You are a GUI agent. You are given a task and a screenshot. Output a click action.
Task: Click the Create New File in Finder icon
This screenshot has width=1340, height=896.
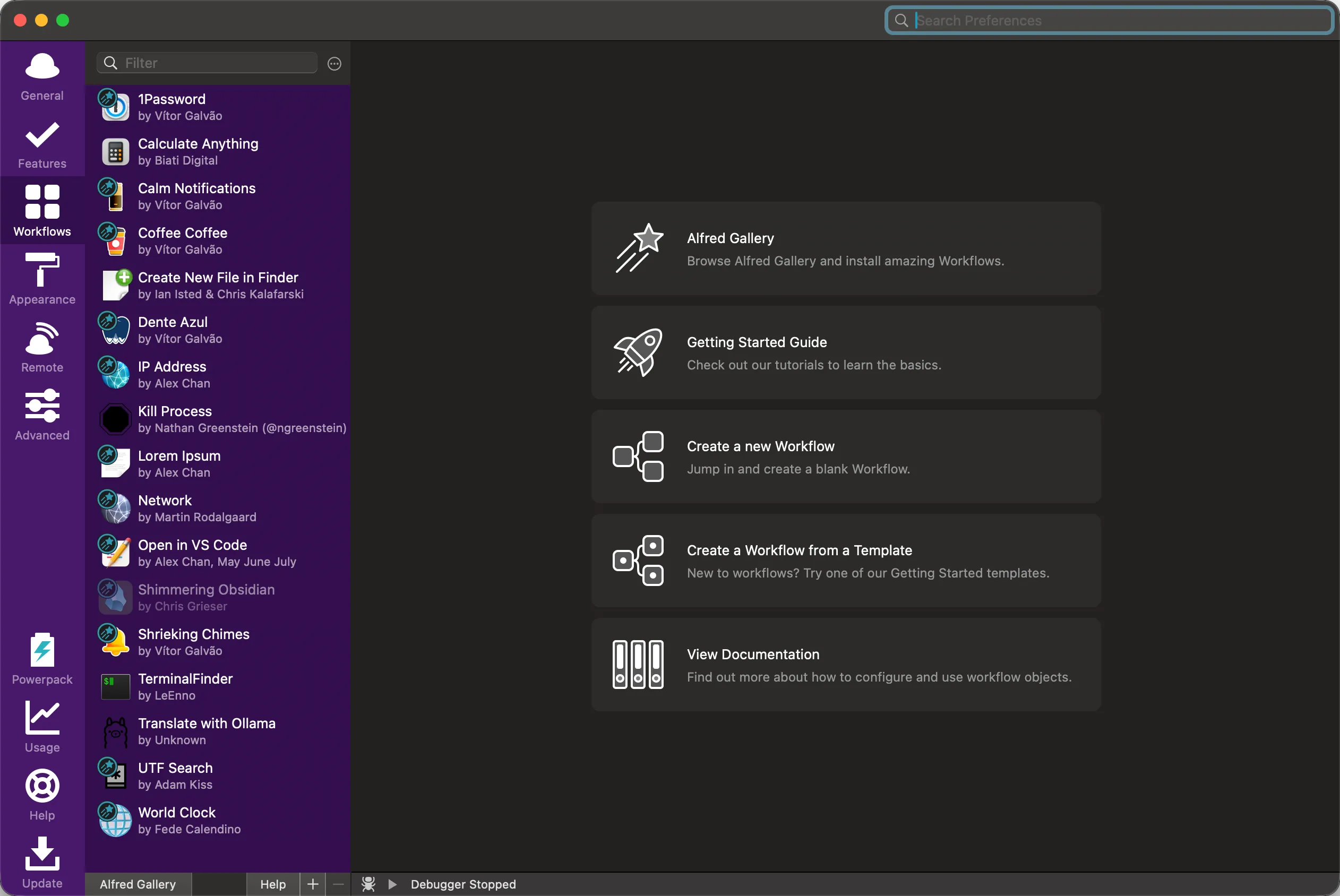tap(117, 285)
